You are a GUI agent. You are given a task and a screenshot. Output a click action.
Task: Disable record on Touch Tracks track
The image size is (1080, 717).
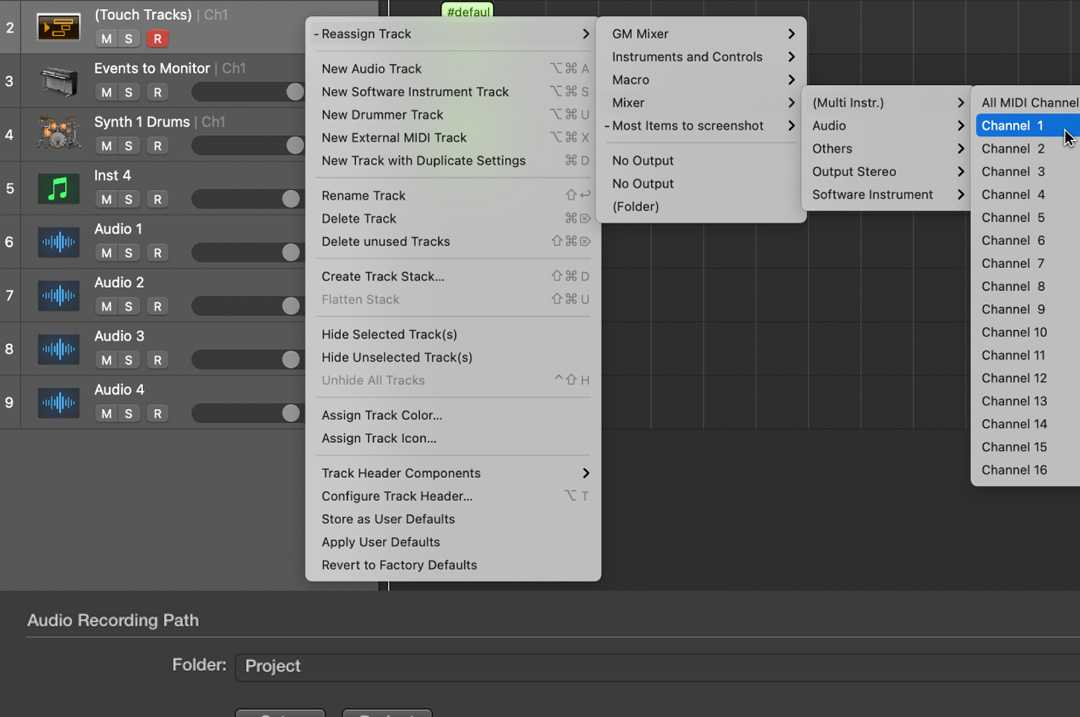(157, 39)
